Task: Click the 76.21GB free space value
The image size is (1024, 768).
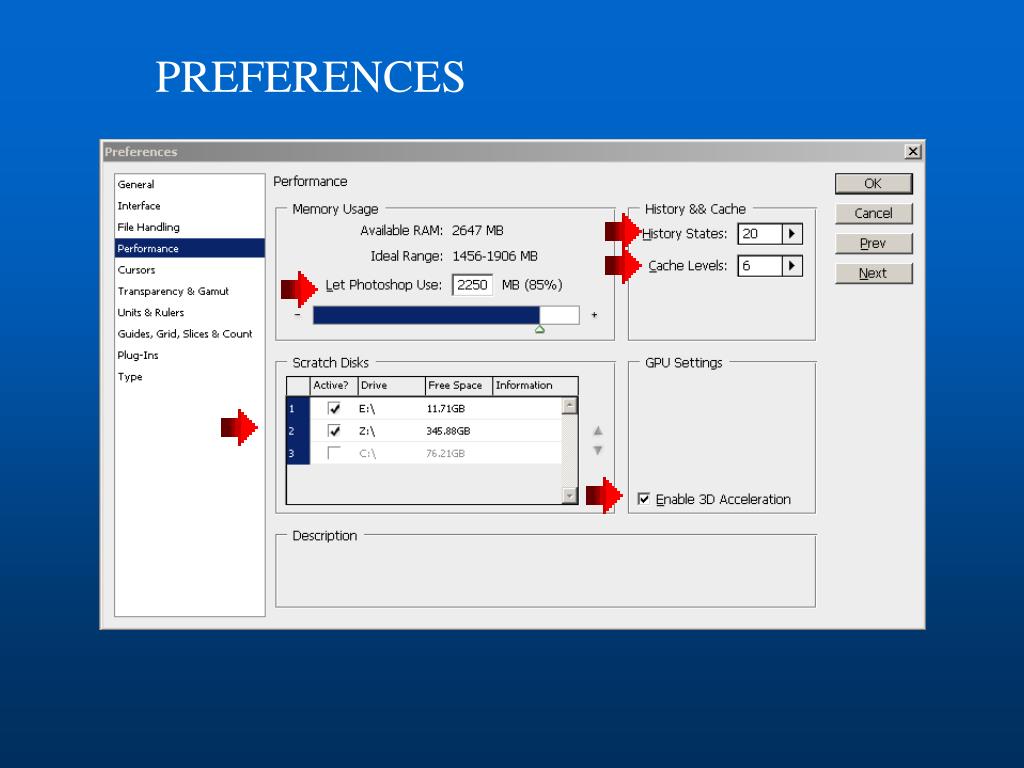Action: pos(445,453)
